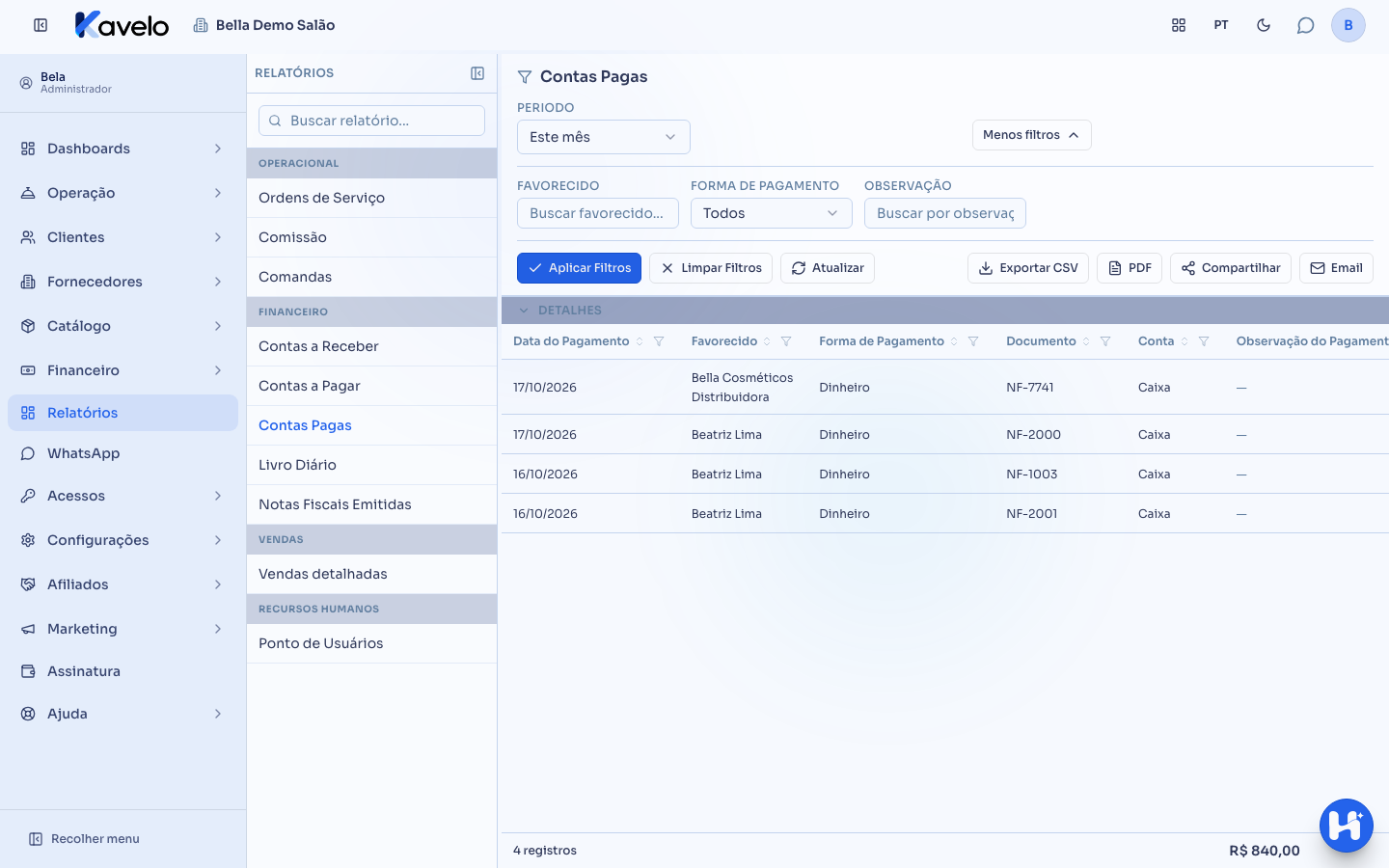Focus the Buscar relatório search field
The image size is (1389, 868).
click(371, 121)
